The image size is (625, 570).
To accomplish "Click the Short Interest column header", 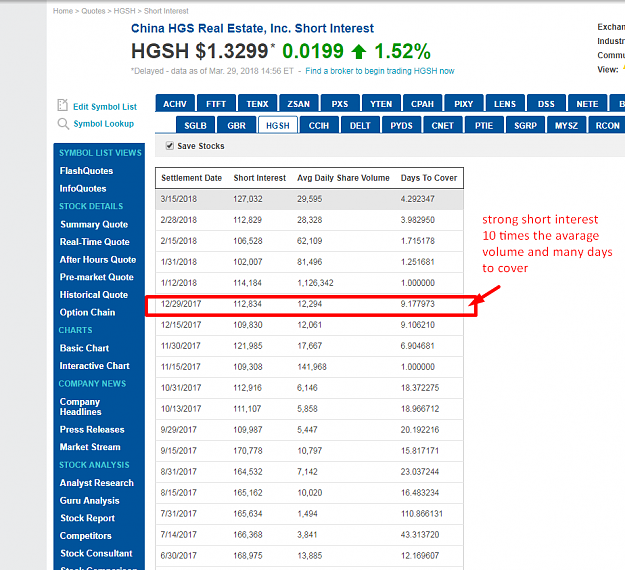I will point(259,178).
